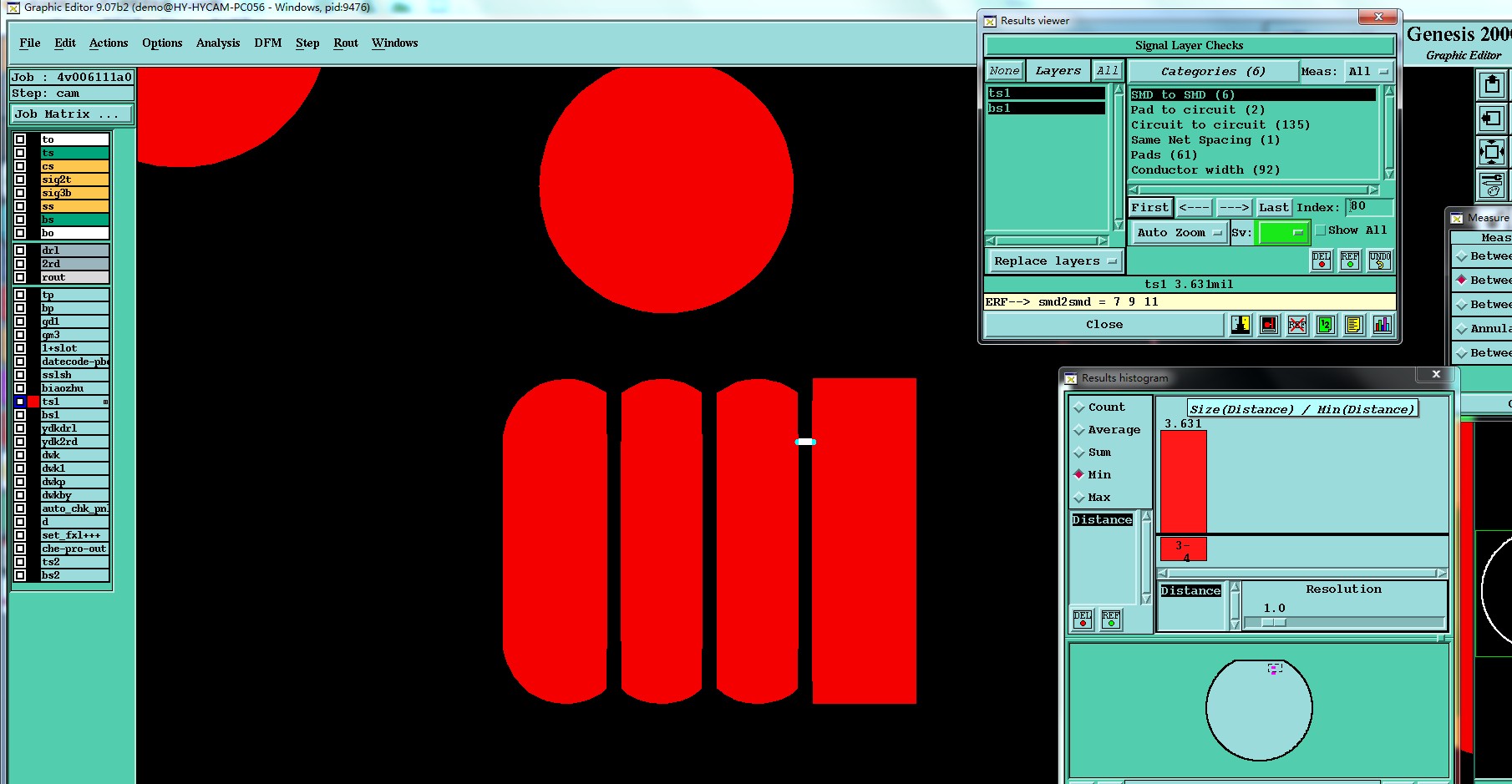Viewport: 1512px width, 784px height.
Task: Open the Step menu
Action: tap(307, 43)
